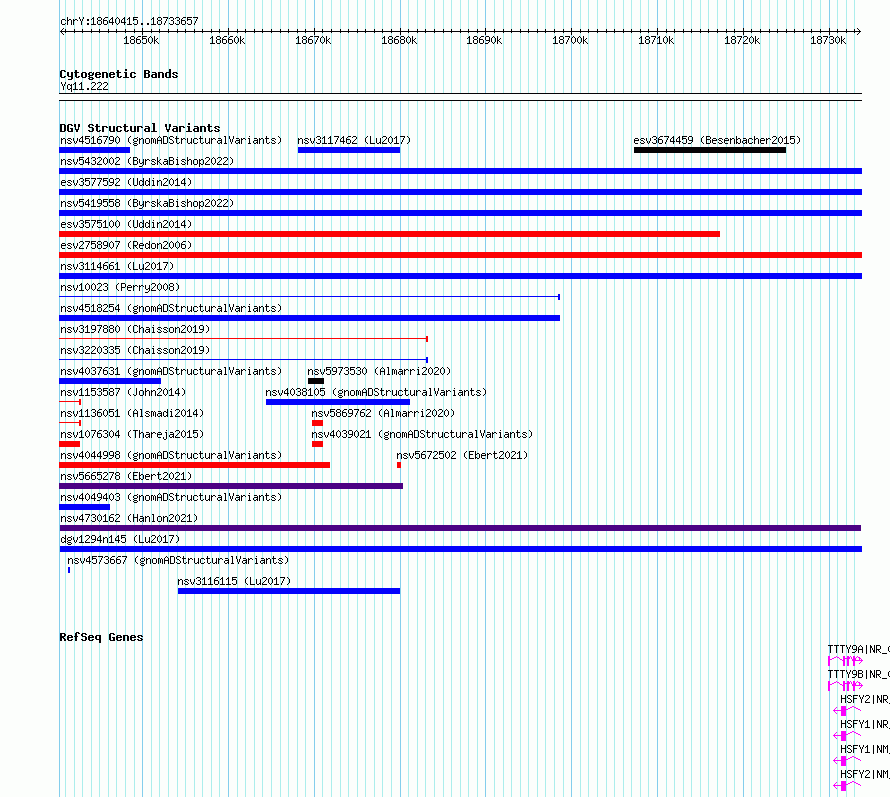The height and width of the screenshot is (797, 890).
Task: Open nsv5665278 (Ebert2021) variant
Action: click(126, 476)
